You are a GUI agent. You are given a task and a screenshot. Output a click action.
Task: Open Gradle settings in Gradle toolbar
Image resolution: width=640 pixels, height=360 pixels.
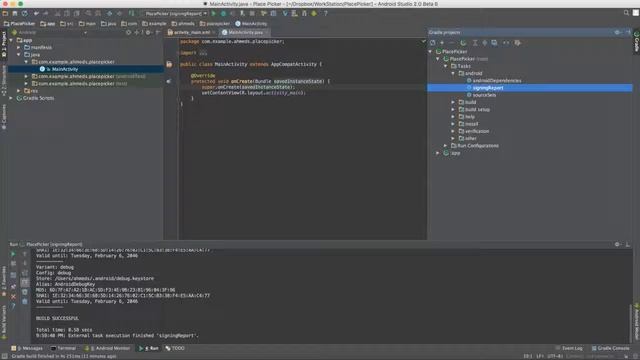click(x=518, y=42)
